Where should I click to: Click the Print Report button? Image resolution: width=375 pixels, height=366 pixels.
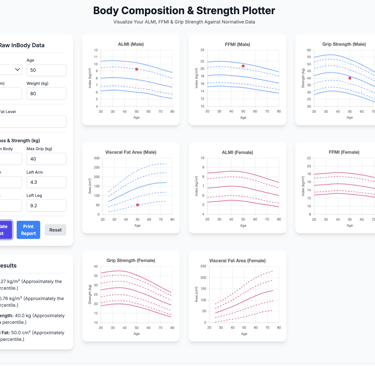pyautogui.click(x=28, y=230)
